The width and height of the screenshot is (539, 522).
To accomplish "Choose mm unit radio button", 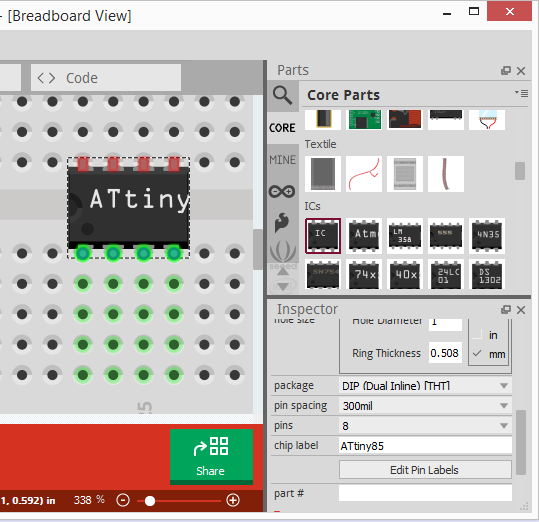I will [477, 354].
